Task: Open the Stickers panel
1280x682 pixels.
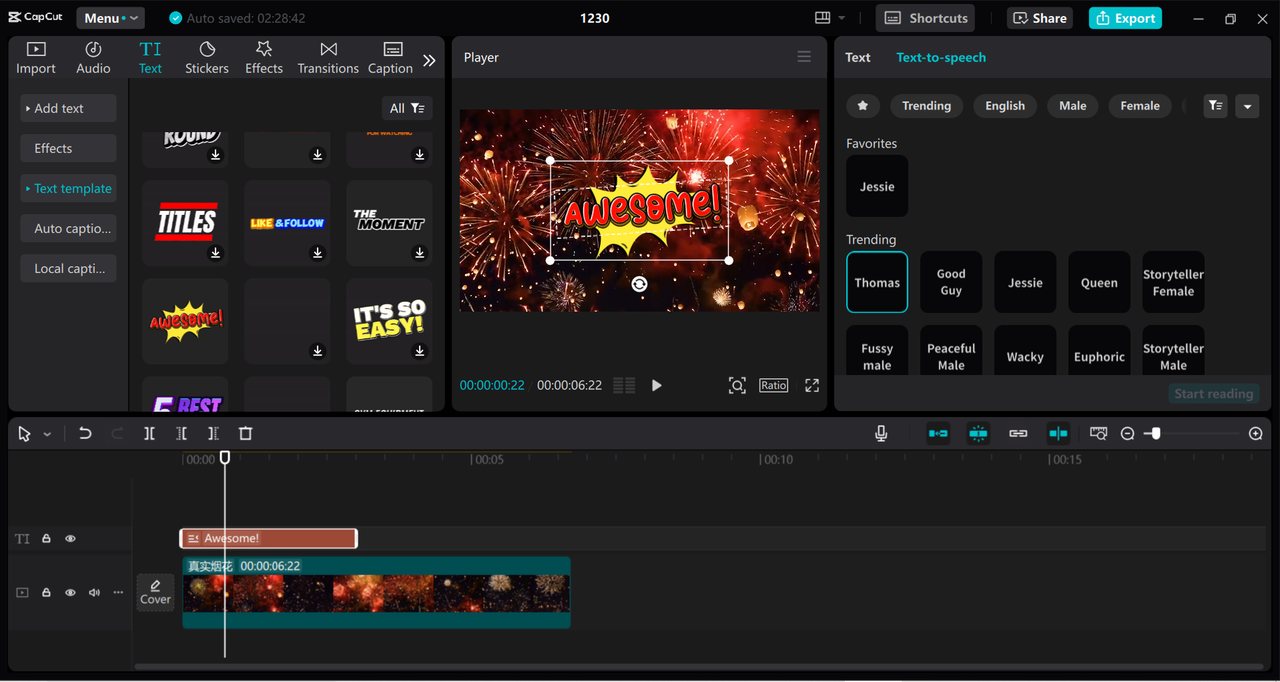Action: point(207,58)
